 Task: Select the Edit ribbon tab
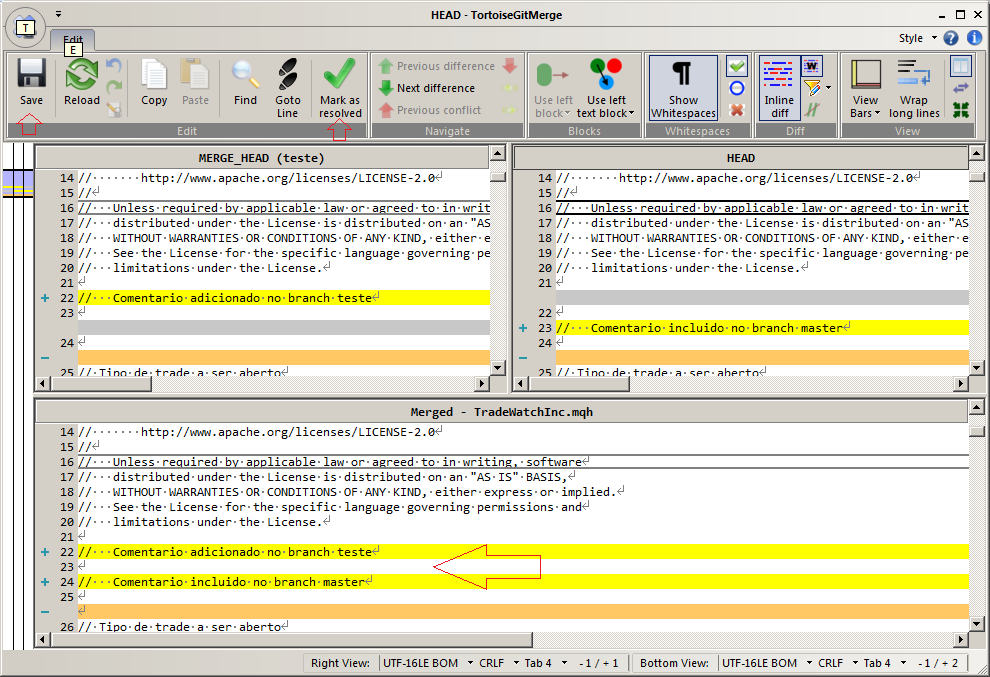point(73,40)
